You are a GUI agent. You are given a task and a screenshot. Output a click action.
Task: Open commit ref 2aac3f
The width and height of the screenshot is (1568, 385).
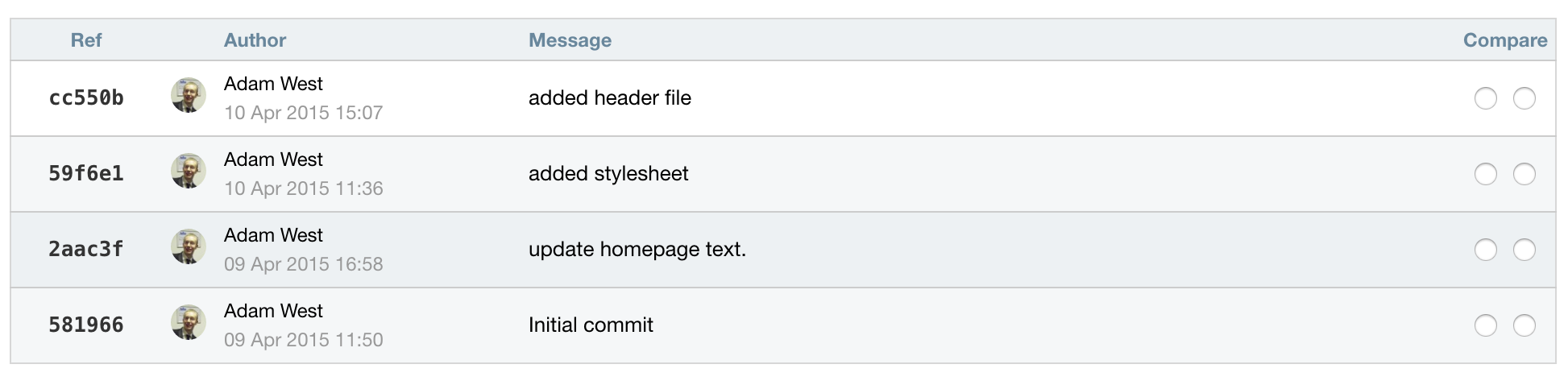[86, 250]
